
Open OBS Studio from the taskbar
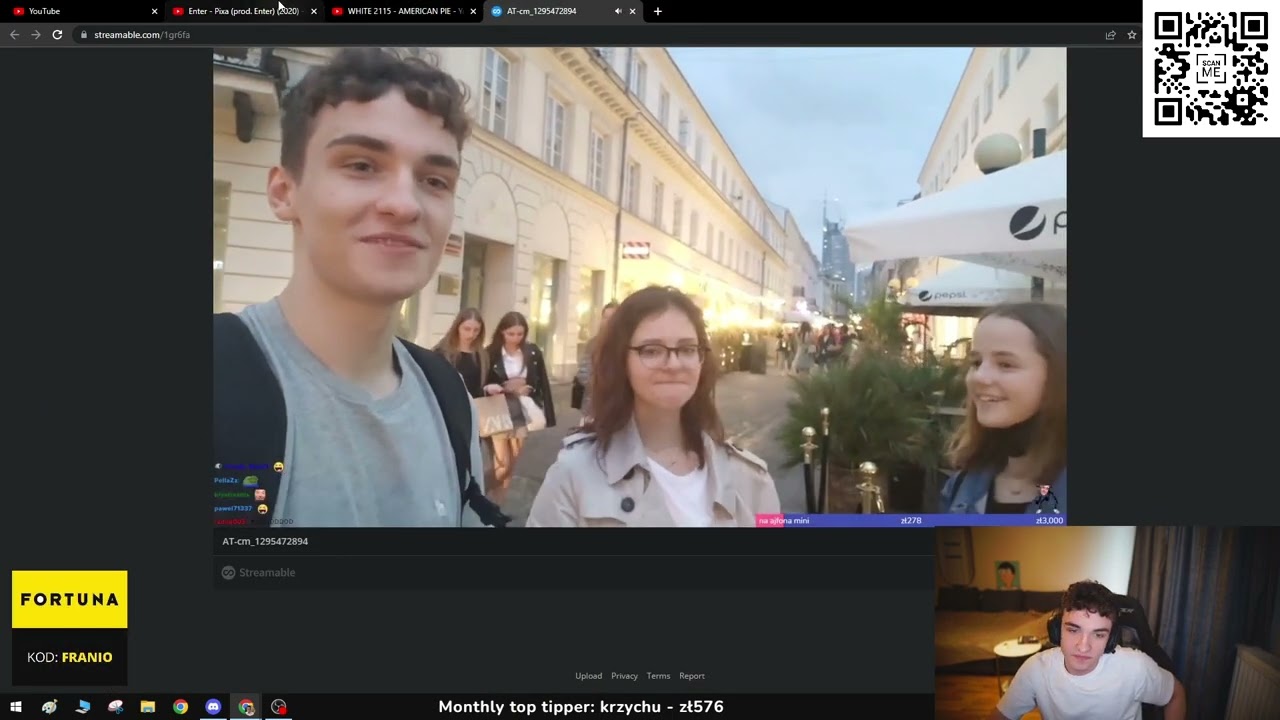[279, 707]
